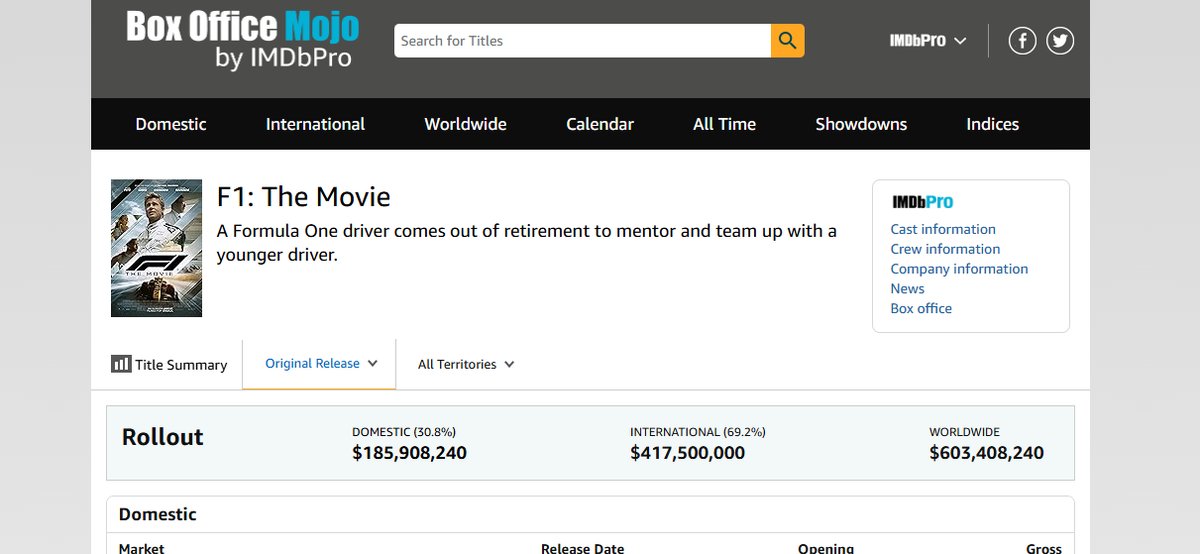Focus the Search for Titles field

582,41
